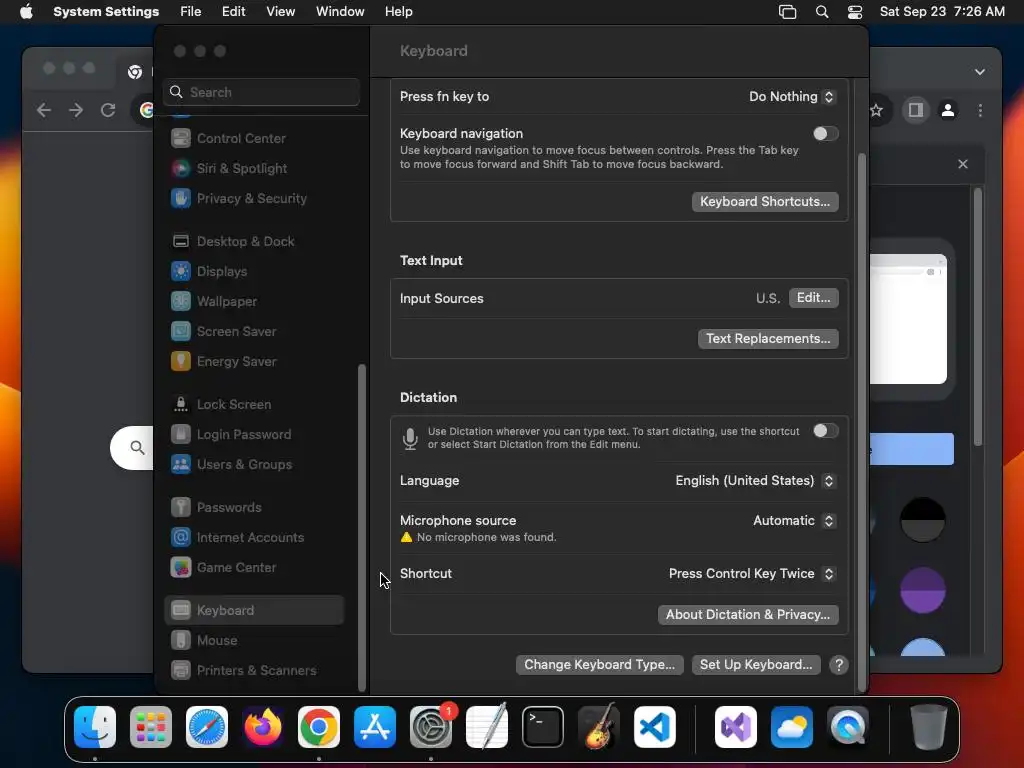Launch Finder from the Dock
Screen dimensions: 1024x768
click(95, 727)
